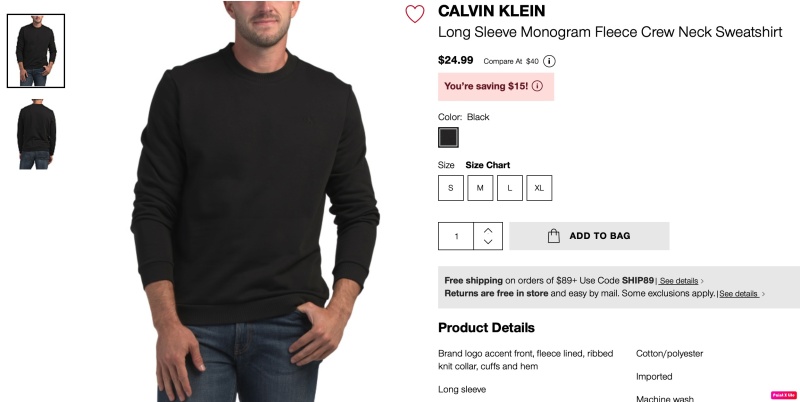
Task: Show front view thumbnail of sweatshirt
Action: click(36, 51)
